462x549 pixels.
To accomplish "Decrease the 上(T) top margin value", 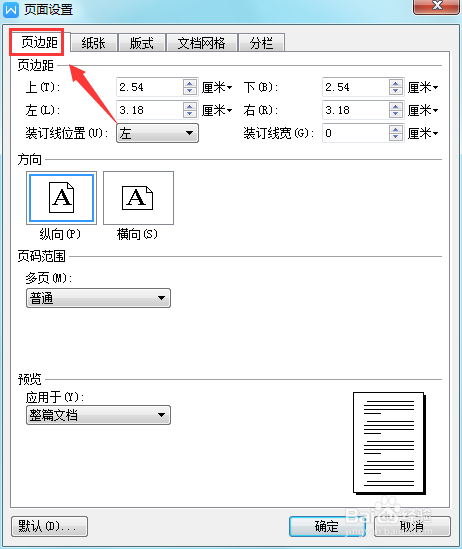I will (x=190, y=91).
